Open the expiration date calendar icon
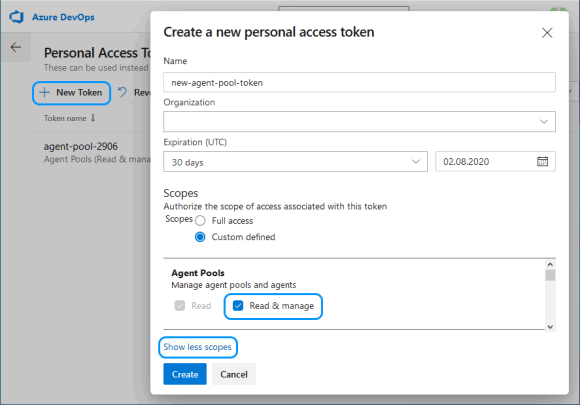580x405 pixels. coord(542,161)
